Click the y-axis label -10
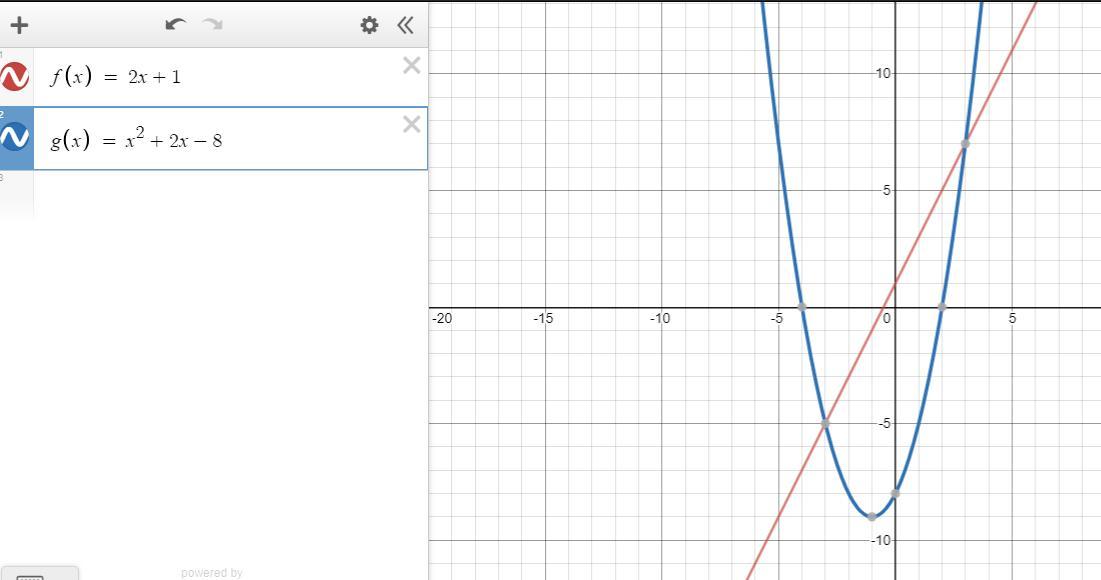Viewport: 1101px width, 580px height. tap(882, 540)
